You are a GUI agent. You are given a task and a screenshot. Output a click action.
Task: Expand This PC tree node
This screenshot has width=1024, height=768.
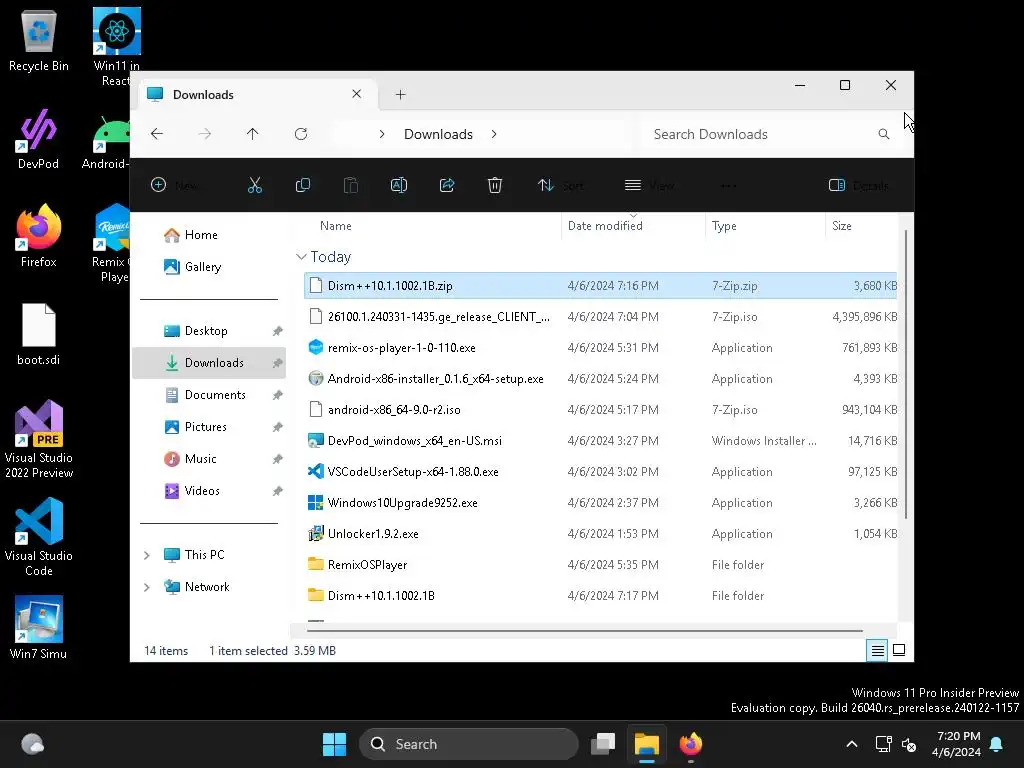click(x=147, y=555)
